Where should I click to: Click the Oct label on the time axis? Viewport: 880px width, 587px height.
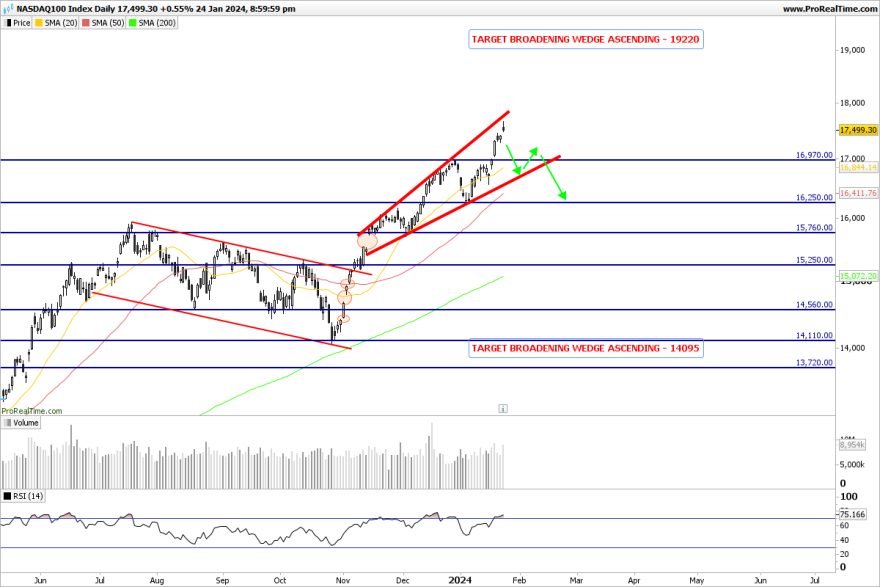tap(279, 580)
